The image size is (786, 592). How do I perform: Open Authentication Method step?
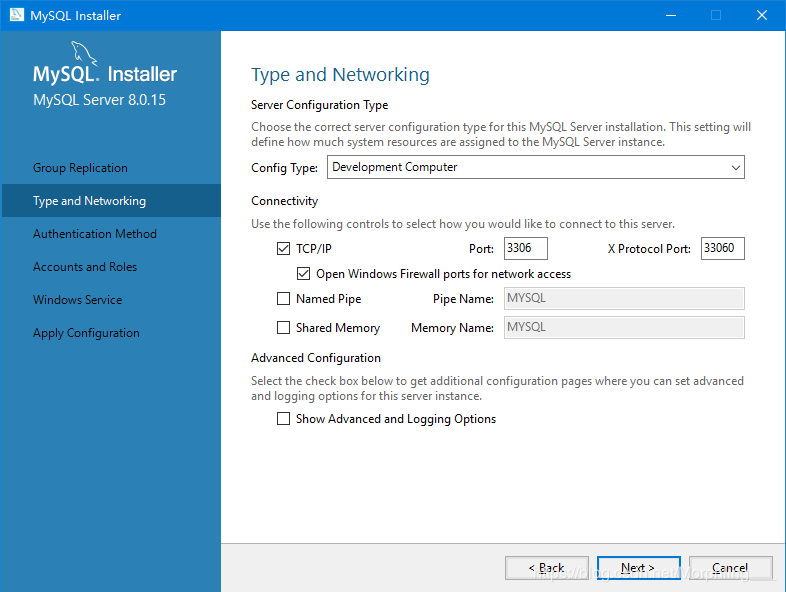[95, 234]
